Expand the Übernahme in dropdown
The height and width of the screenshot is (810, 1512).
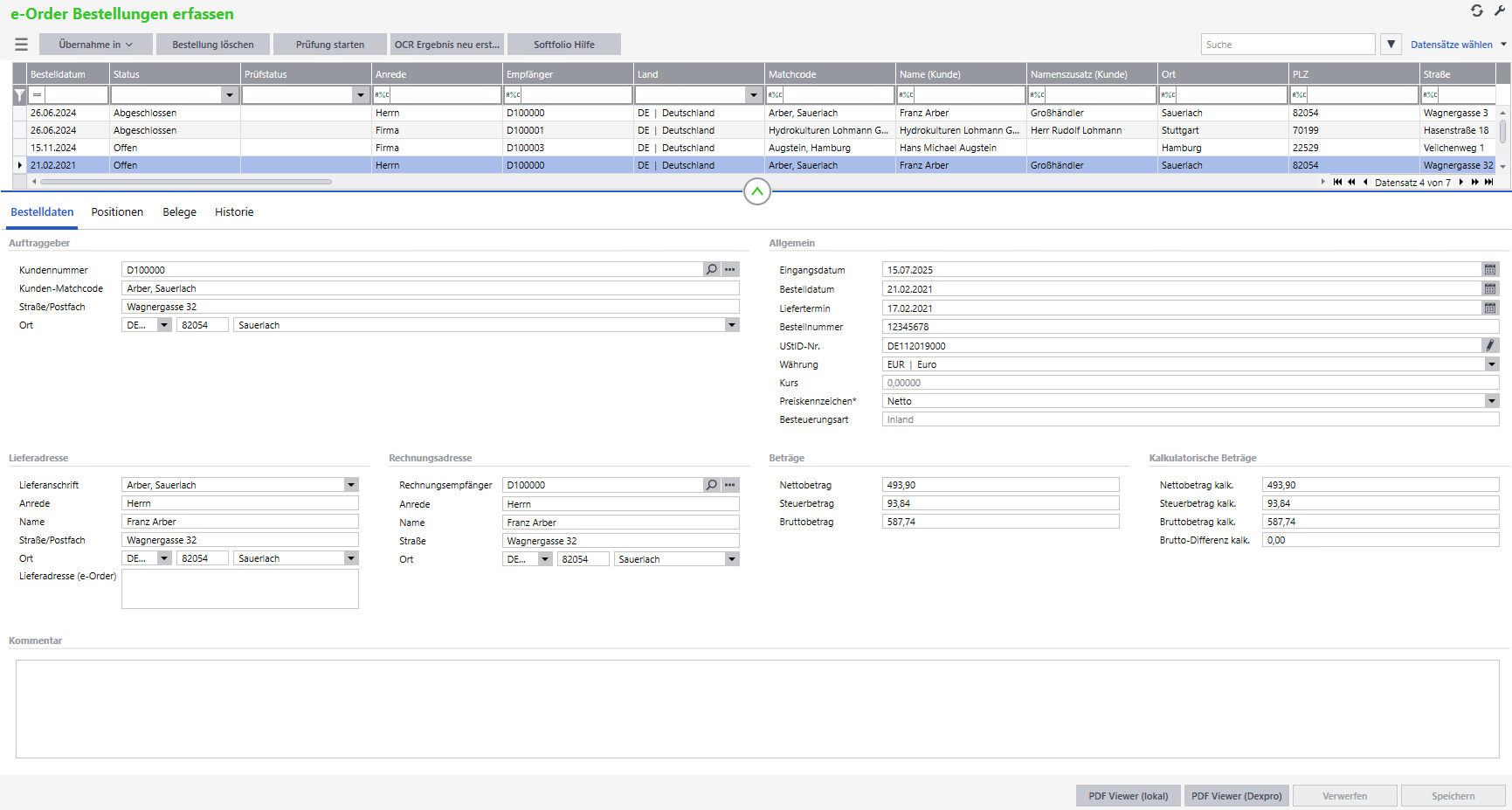pos(96,45)
